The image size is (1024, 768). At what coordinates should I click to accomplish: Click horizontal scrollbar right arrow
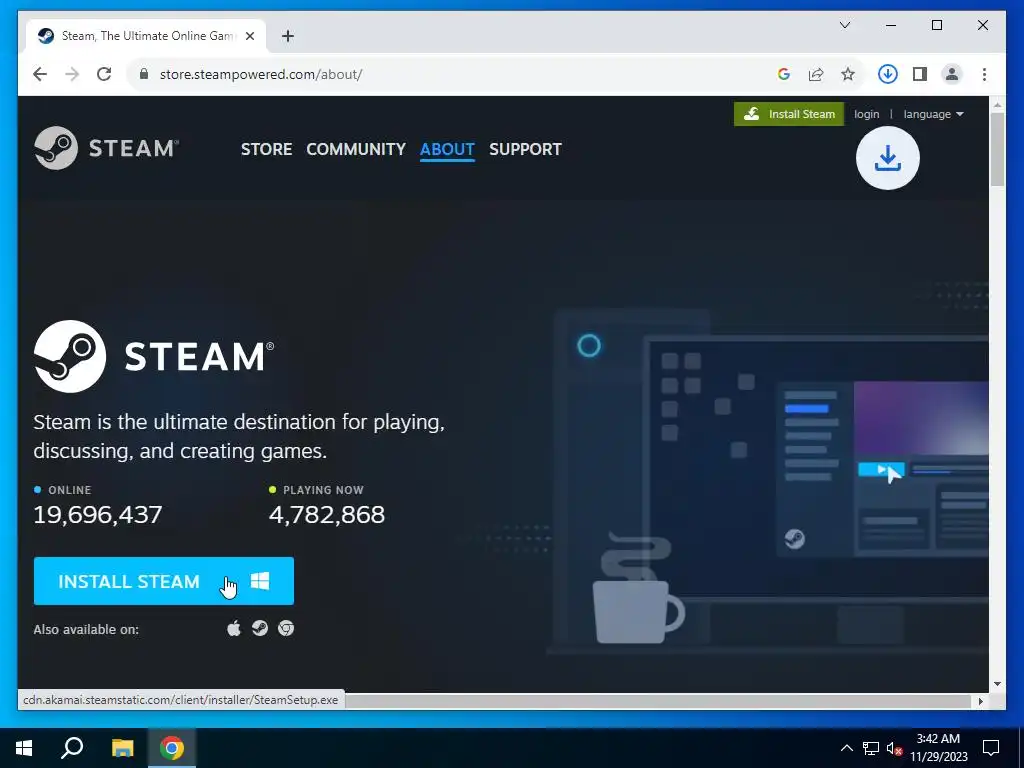pyautogui.click(x=980, y=701)
